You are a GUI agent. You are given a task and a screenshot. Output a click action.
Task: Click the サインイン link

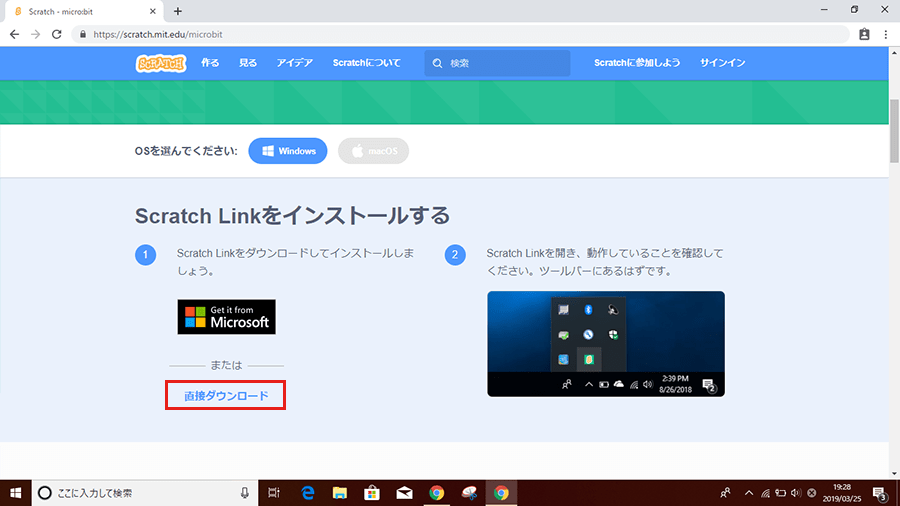[723, 63]
